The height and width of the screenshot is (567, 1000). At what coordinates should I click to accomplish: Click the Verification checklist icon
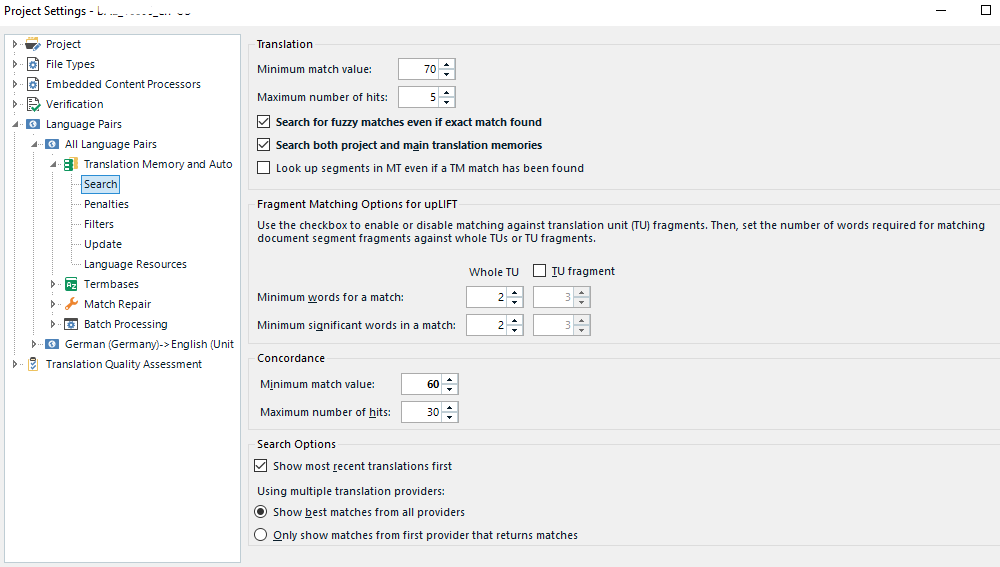click(33, 104)
